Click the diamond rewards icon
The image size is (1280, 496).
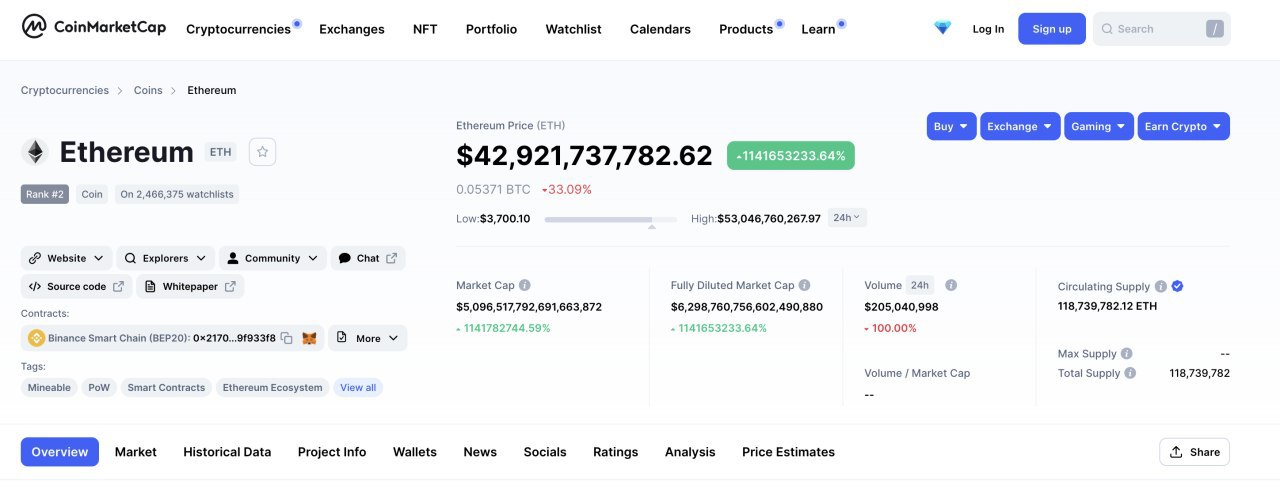click(x=942, y=28)
